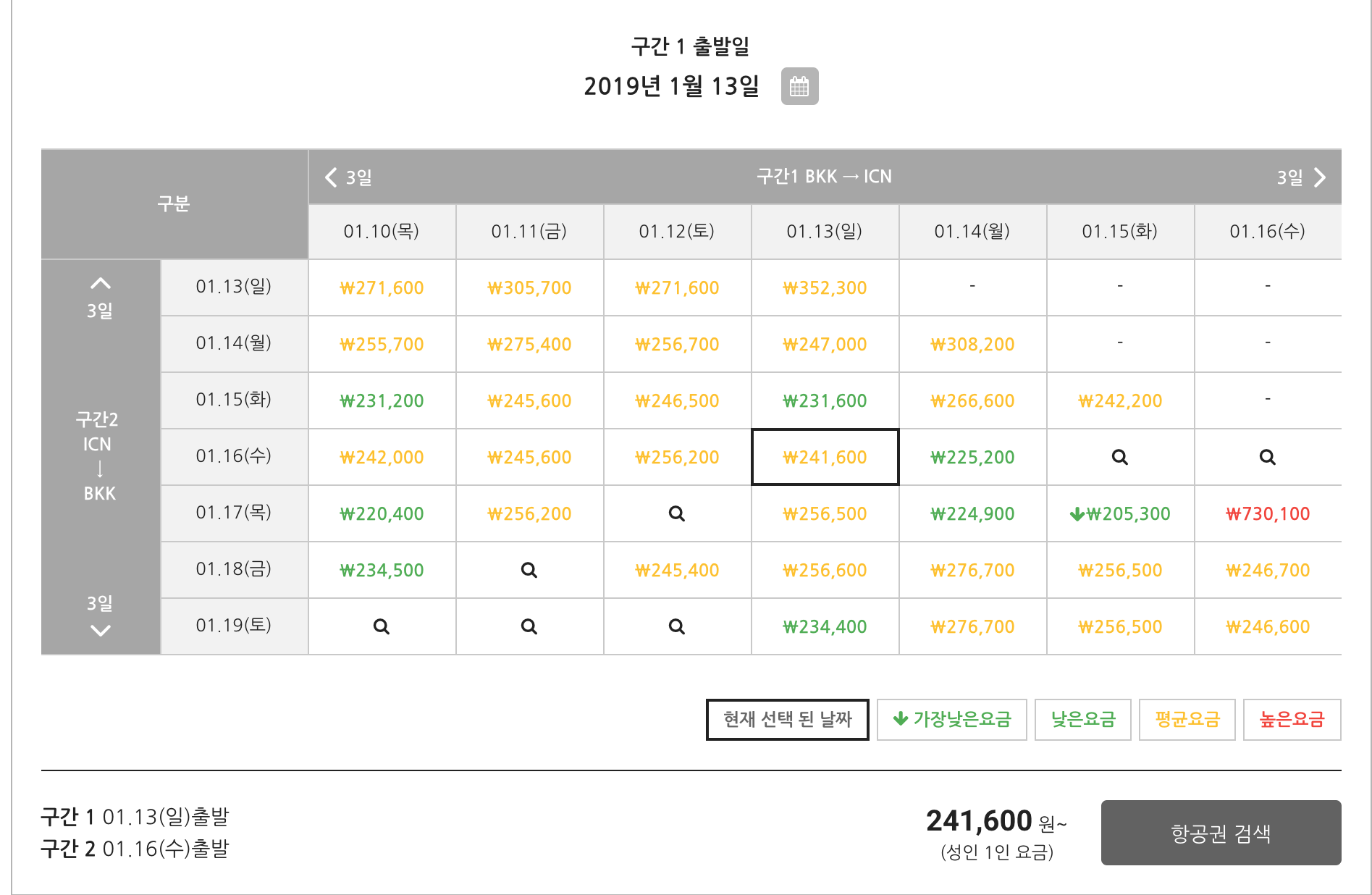This screenshot has height=895, width=1372.
Task: Click the search icon for 01.10 and 01.19 pairing
Action: point(381,626)
